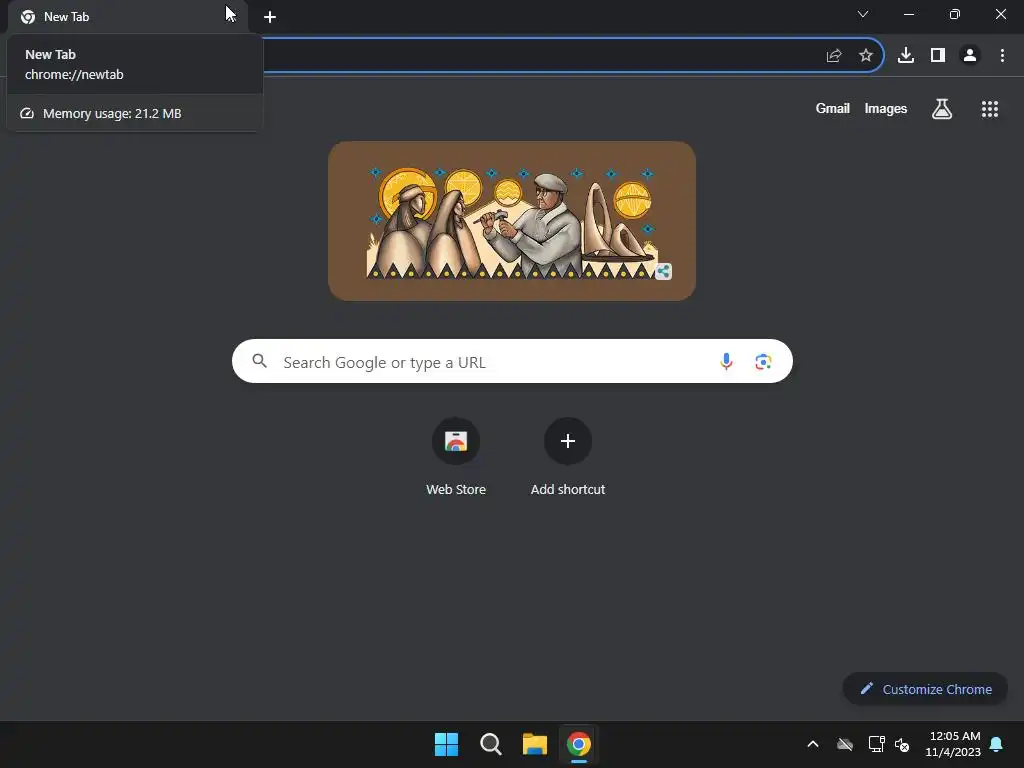Open Search Labs flask icon
The image size is (1024, 768).
click(942, 108)
